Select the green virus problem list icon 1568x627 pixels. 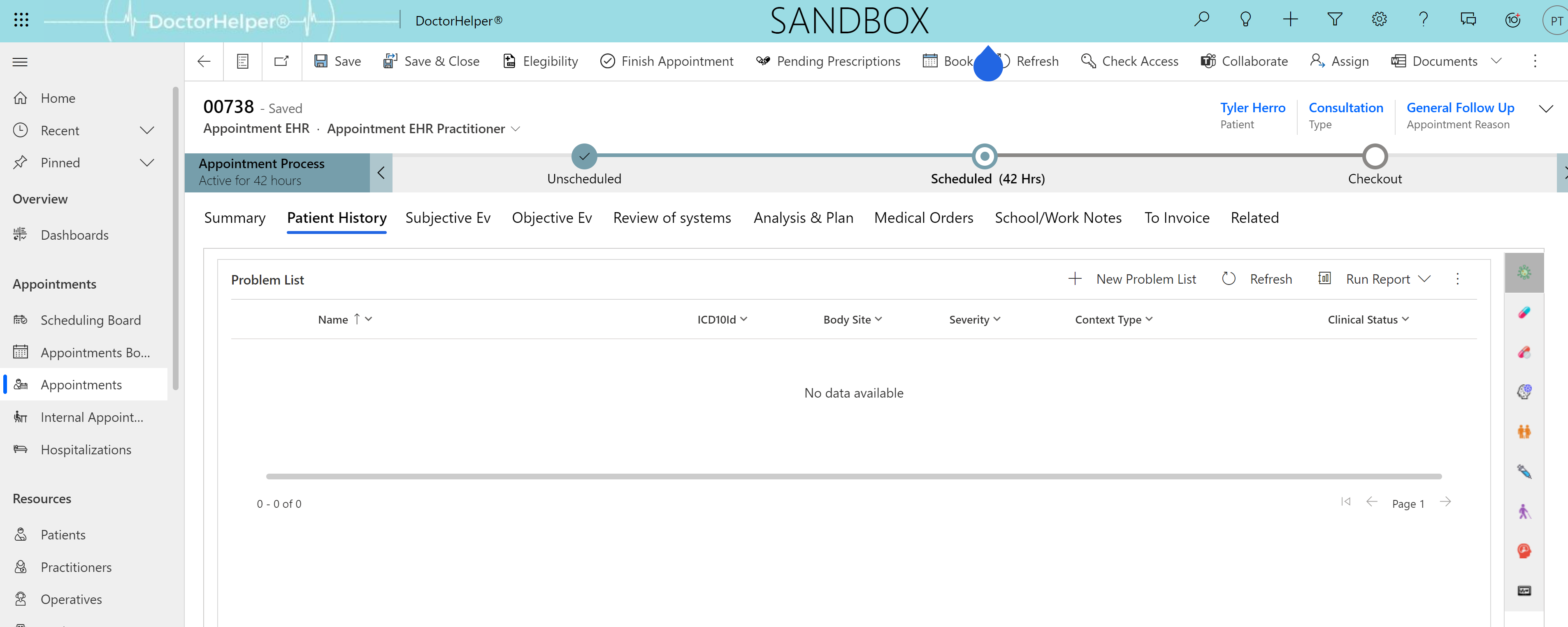click(1524, 273)
